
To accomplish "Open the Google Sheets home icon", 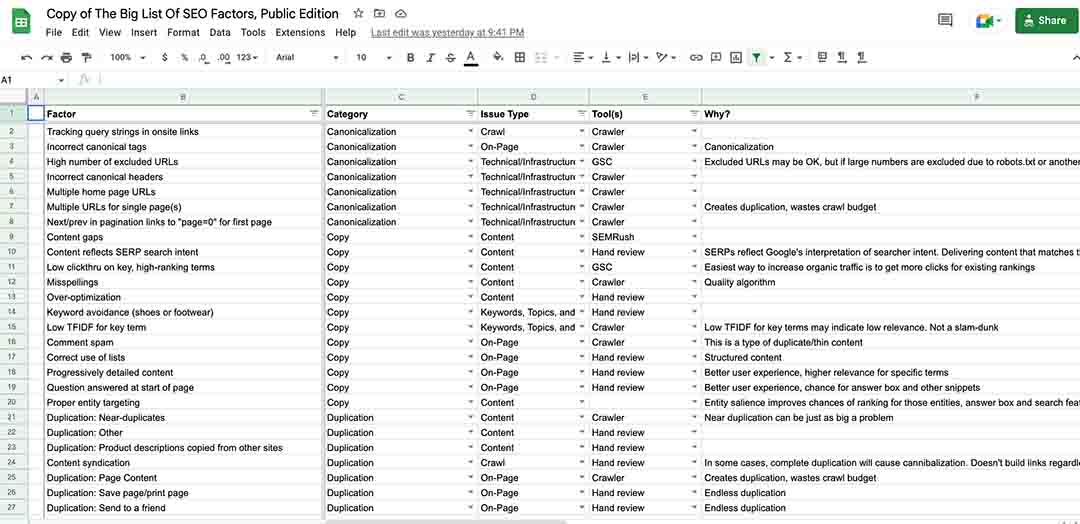I will pos(21,22).
